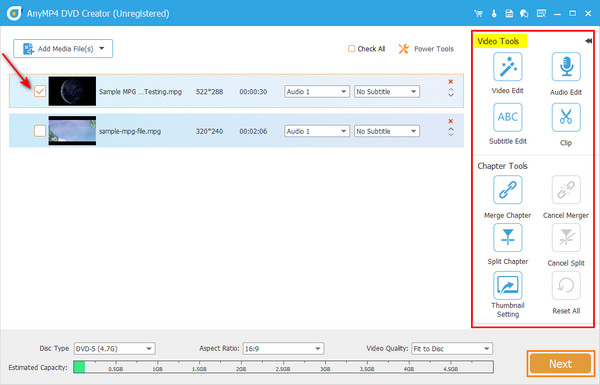600x385 pixels.
Task: Check the sample-mpg-file.mpg checkbox
Action: click(40, 131)
